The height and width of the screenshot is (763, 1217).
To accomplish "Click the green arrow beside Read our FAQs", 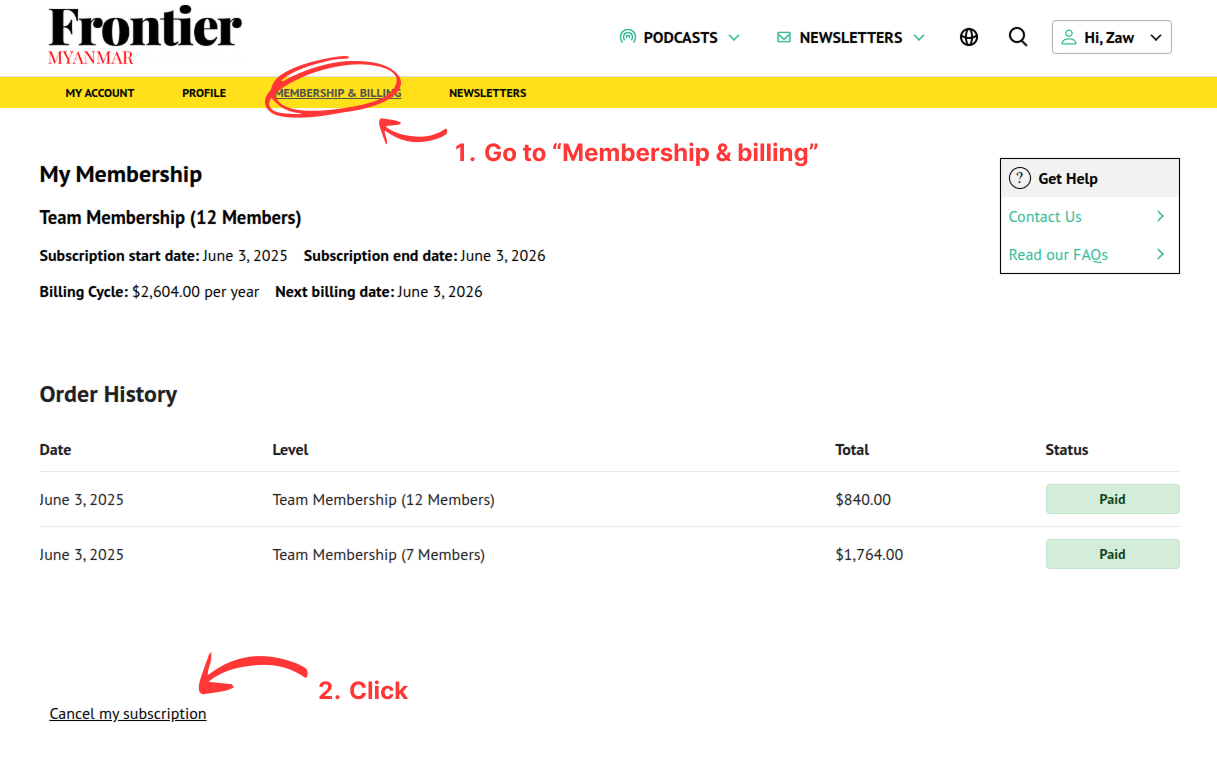I will [x=1160, y=254].
